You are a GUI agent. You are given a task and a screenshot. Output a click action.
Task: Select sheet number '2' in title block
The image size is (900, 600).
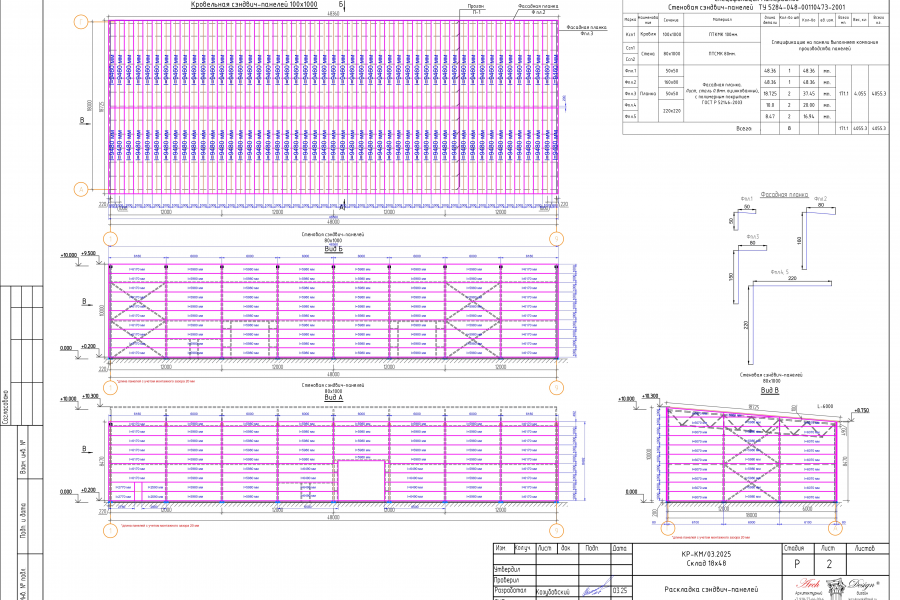(x=829, y=564)
